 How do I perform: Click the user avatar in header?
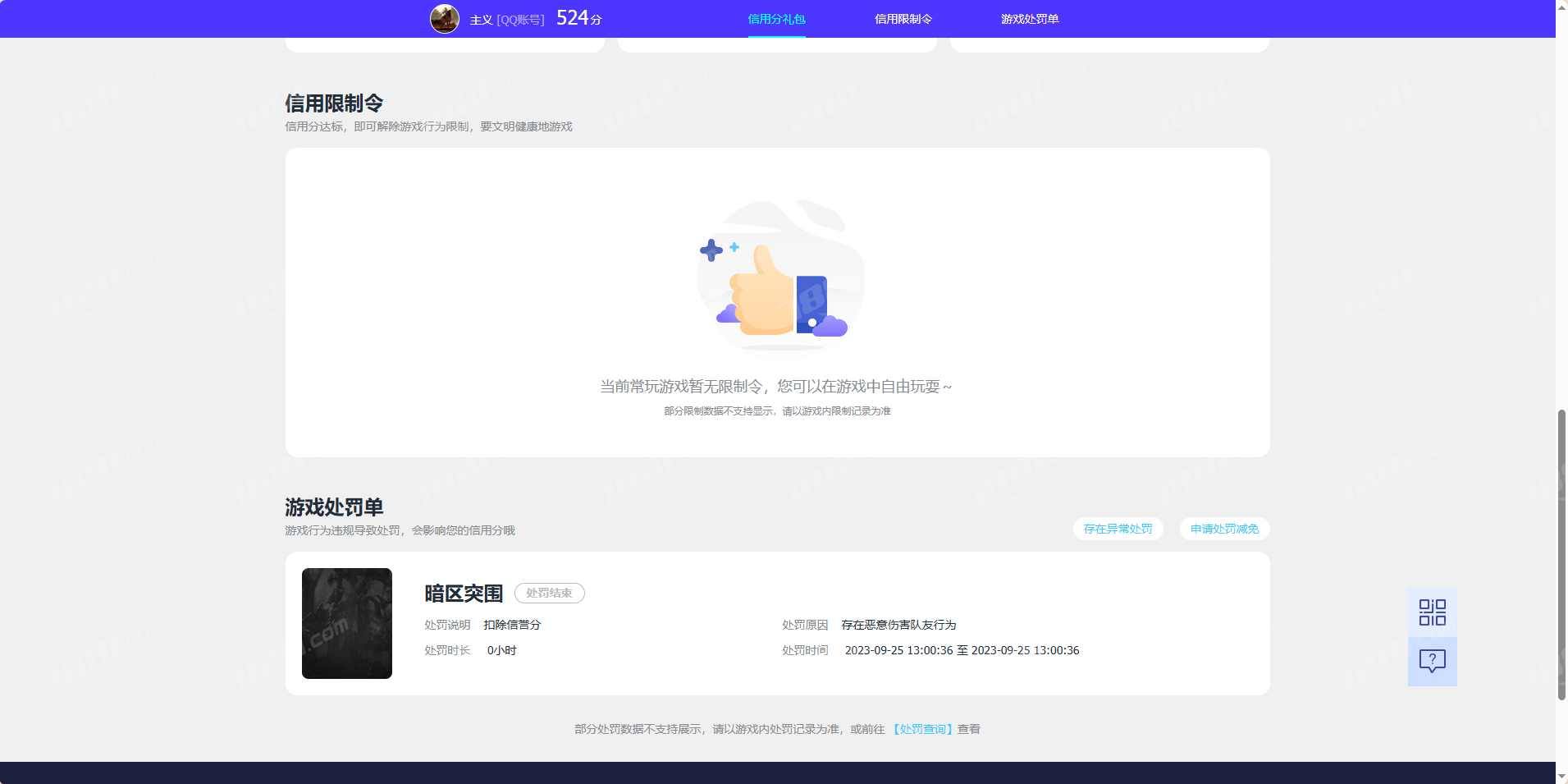click(445, 18)
